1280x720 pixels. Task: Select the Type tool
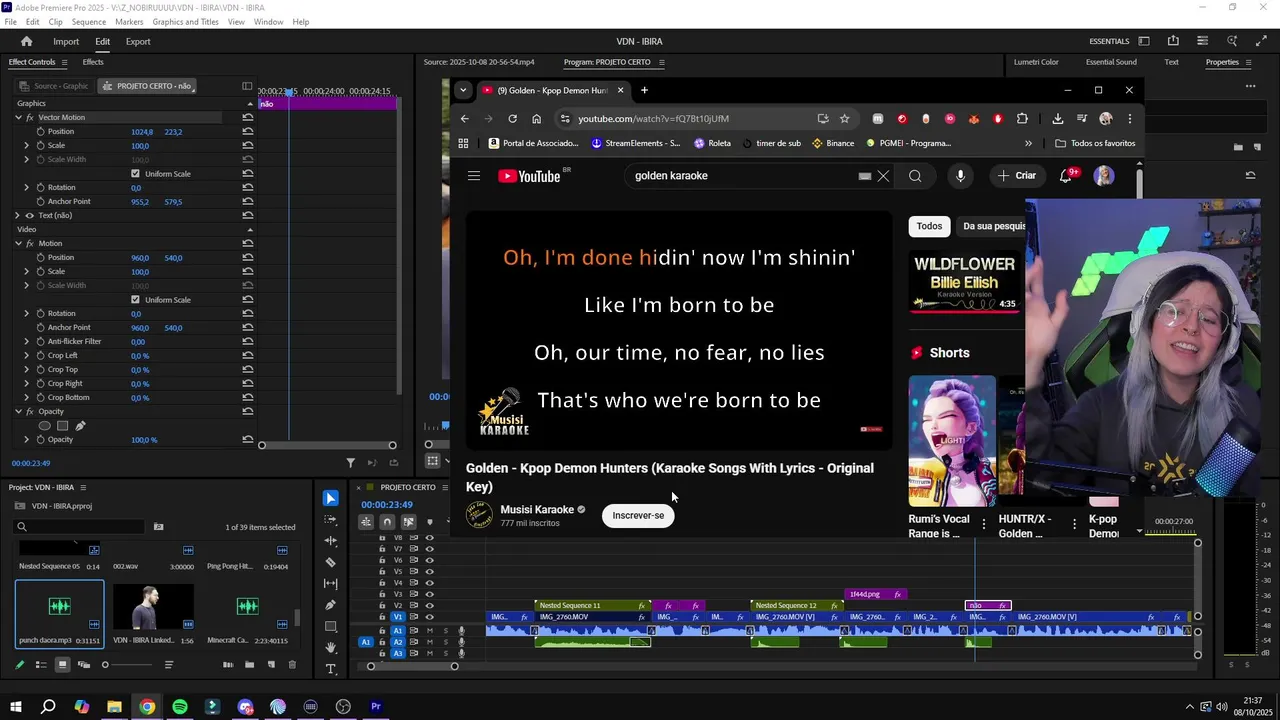tap(331, 669)
